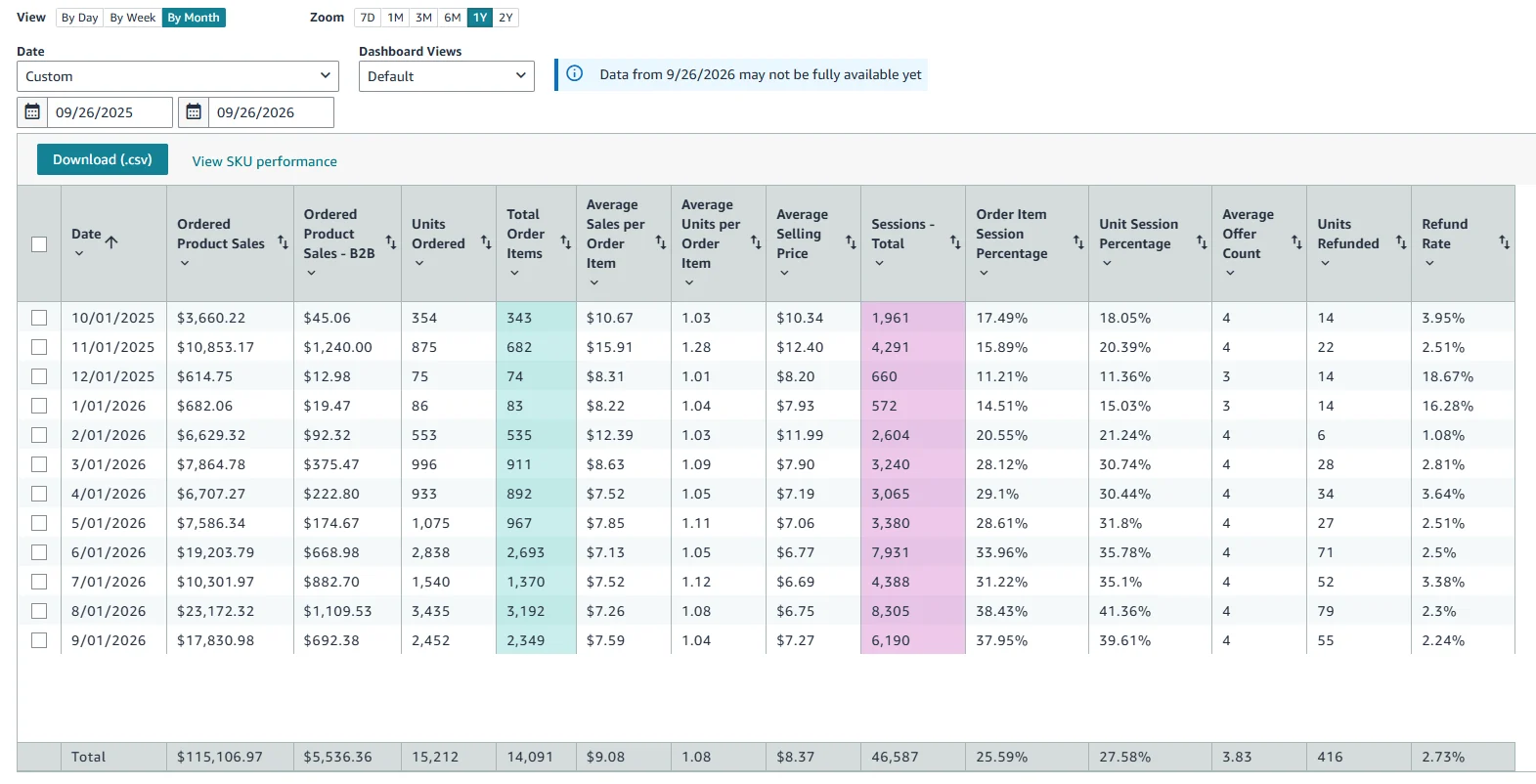1536x784 pixels.
Task: Sort by Average Units per Order Item arrows
Action: pos(756,242)
